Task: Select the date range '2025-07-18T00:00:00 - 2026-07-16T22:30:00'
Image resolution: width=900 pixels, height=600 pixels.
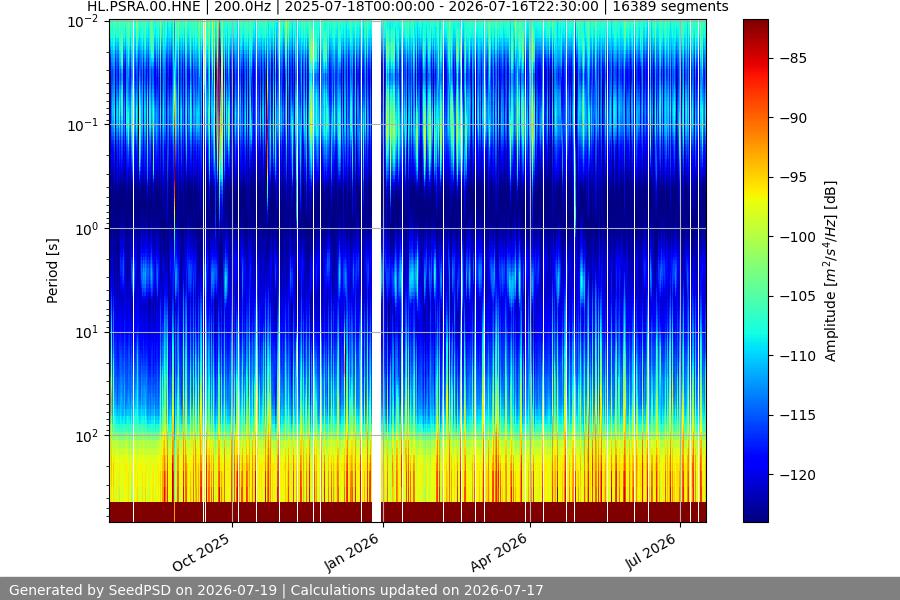Action: click(x=441, y=7)
